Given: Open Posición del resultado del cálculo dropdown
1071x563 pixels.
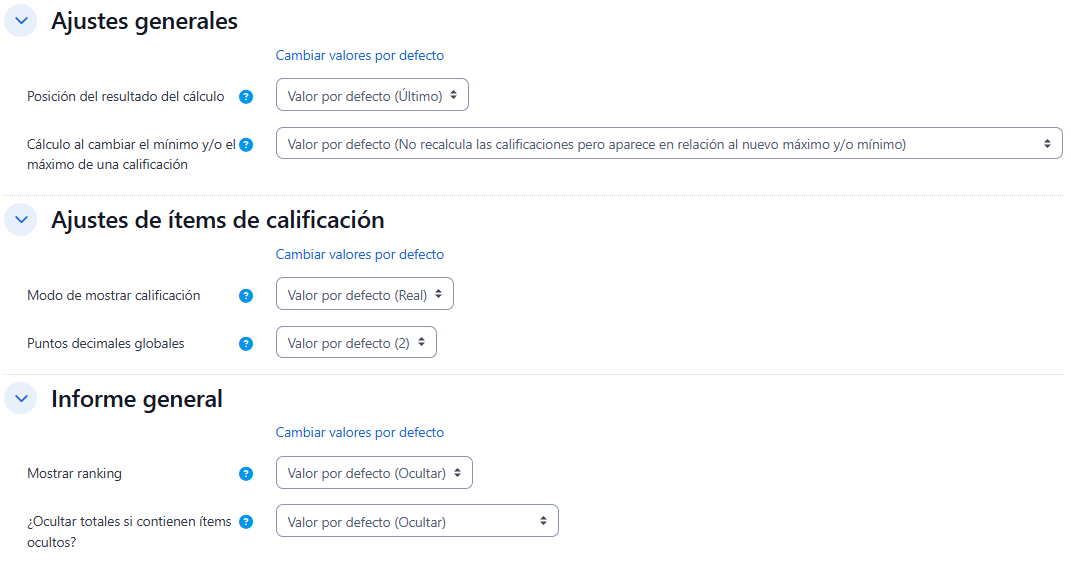Looking at the screenshot, I should click(372, 95).
